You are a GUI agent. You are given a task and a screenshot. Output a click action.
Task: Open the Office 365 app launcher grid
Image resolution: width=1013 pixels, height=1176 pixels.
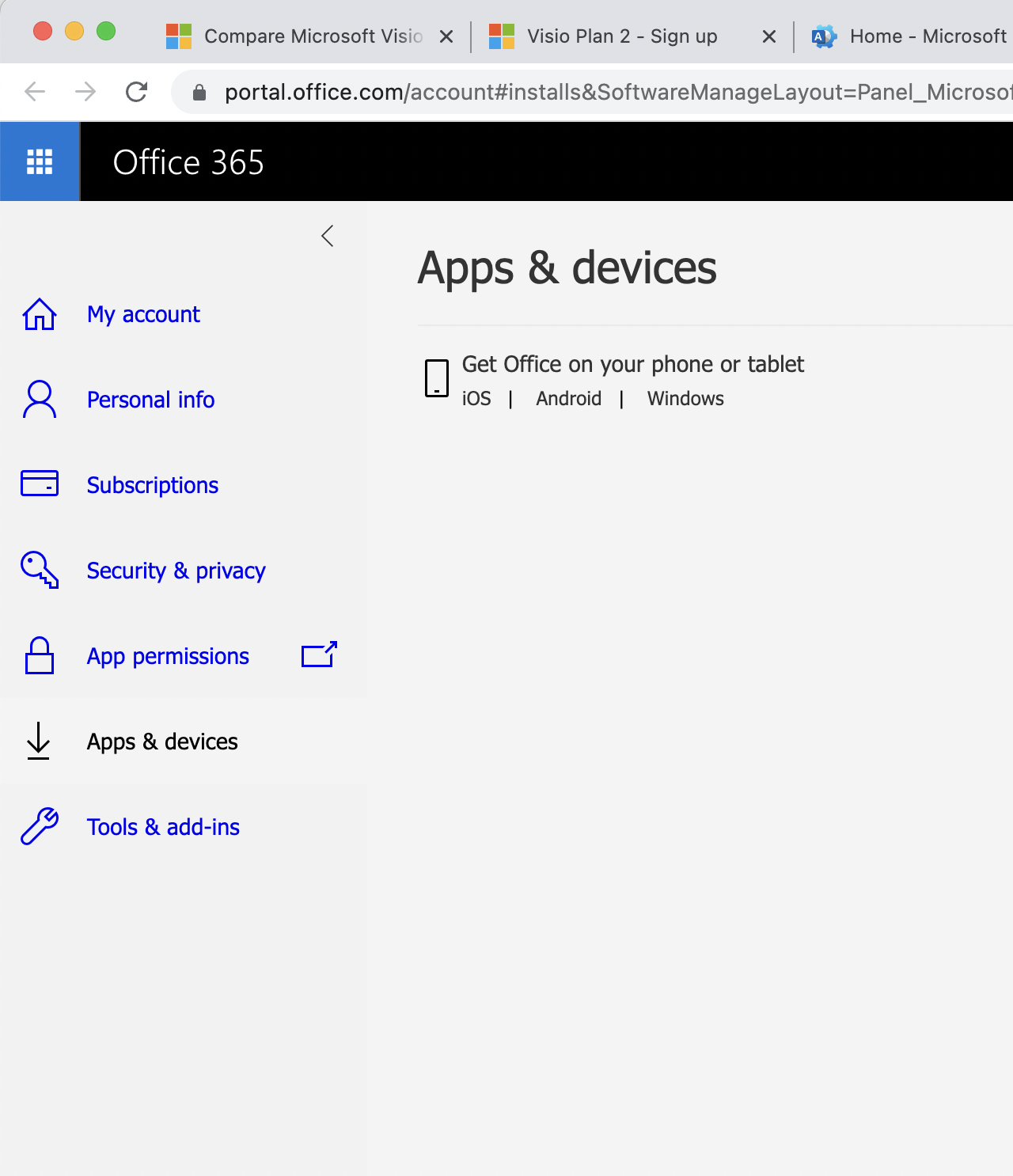(x=40, y=161)
